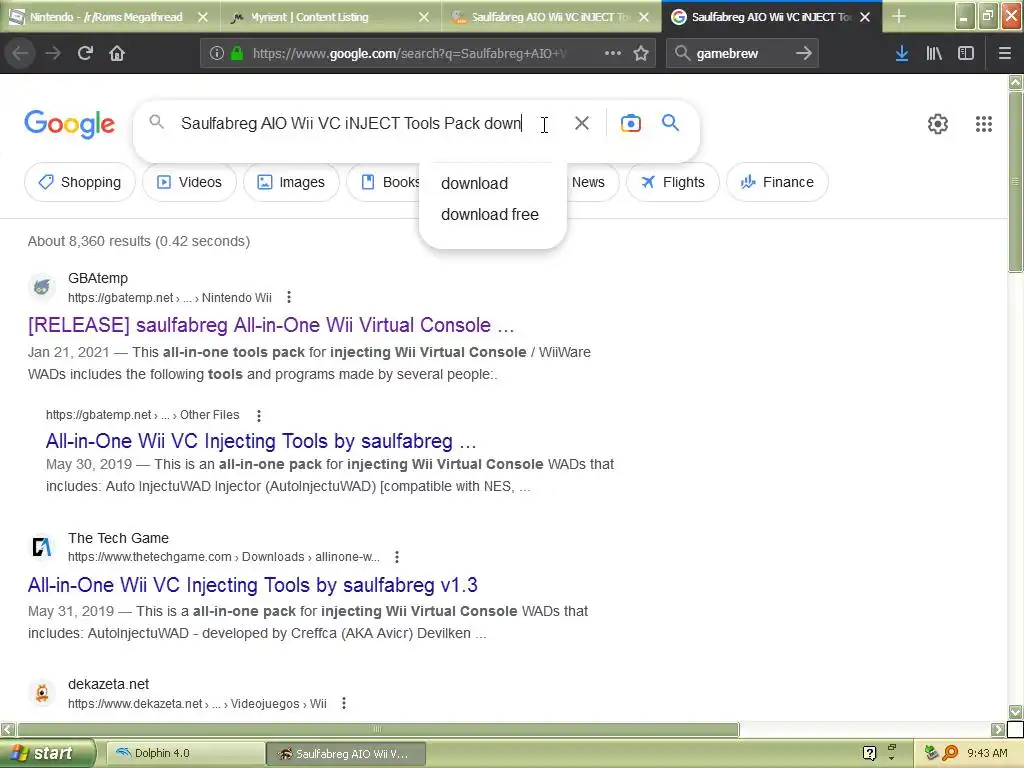Switch to Nintendo Roms Megathread tab
Screen dimensions: 1024x768
(106, 17)
